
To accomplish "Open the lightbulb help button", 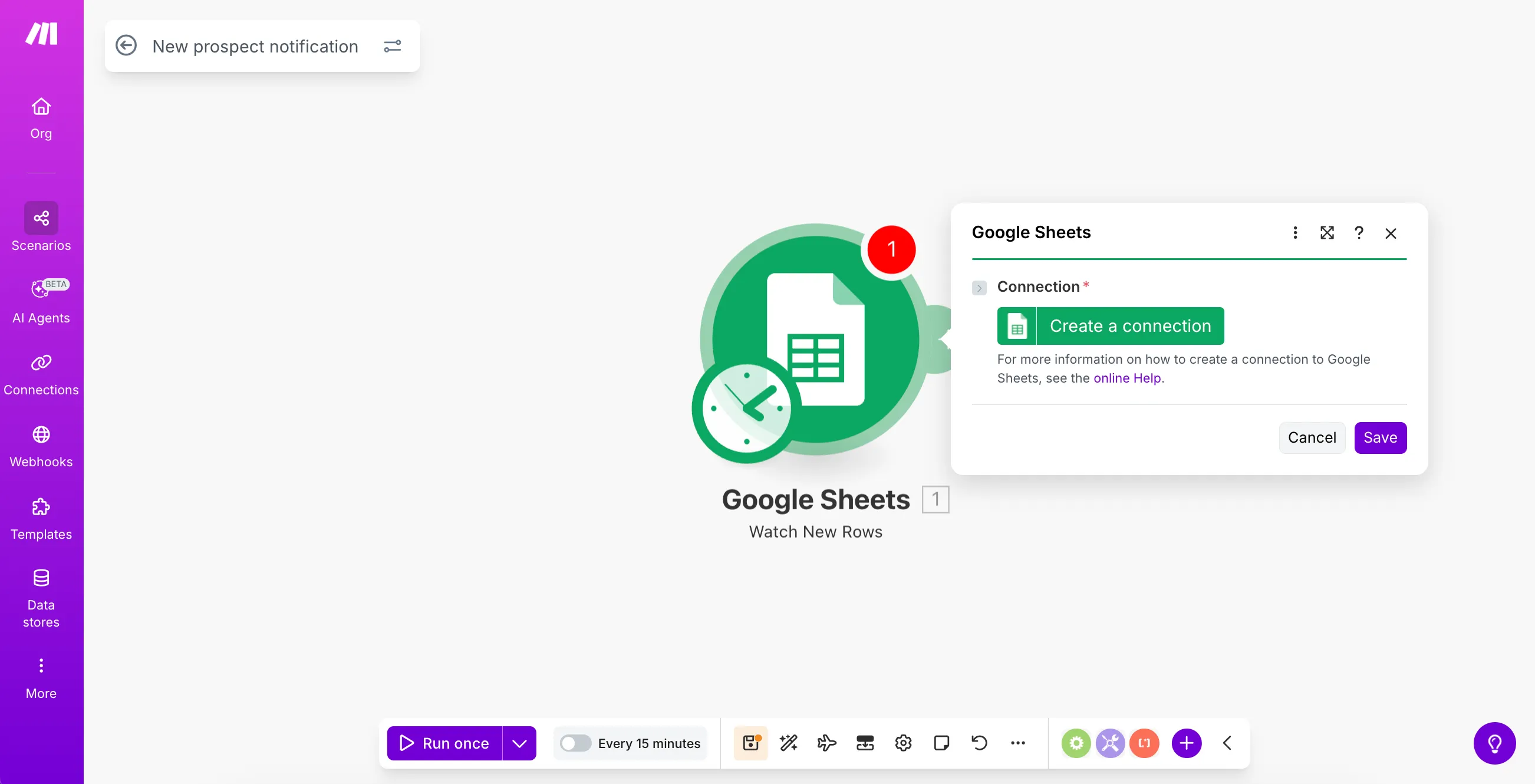I will click(1494, 743).
